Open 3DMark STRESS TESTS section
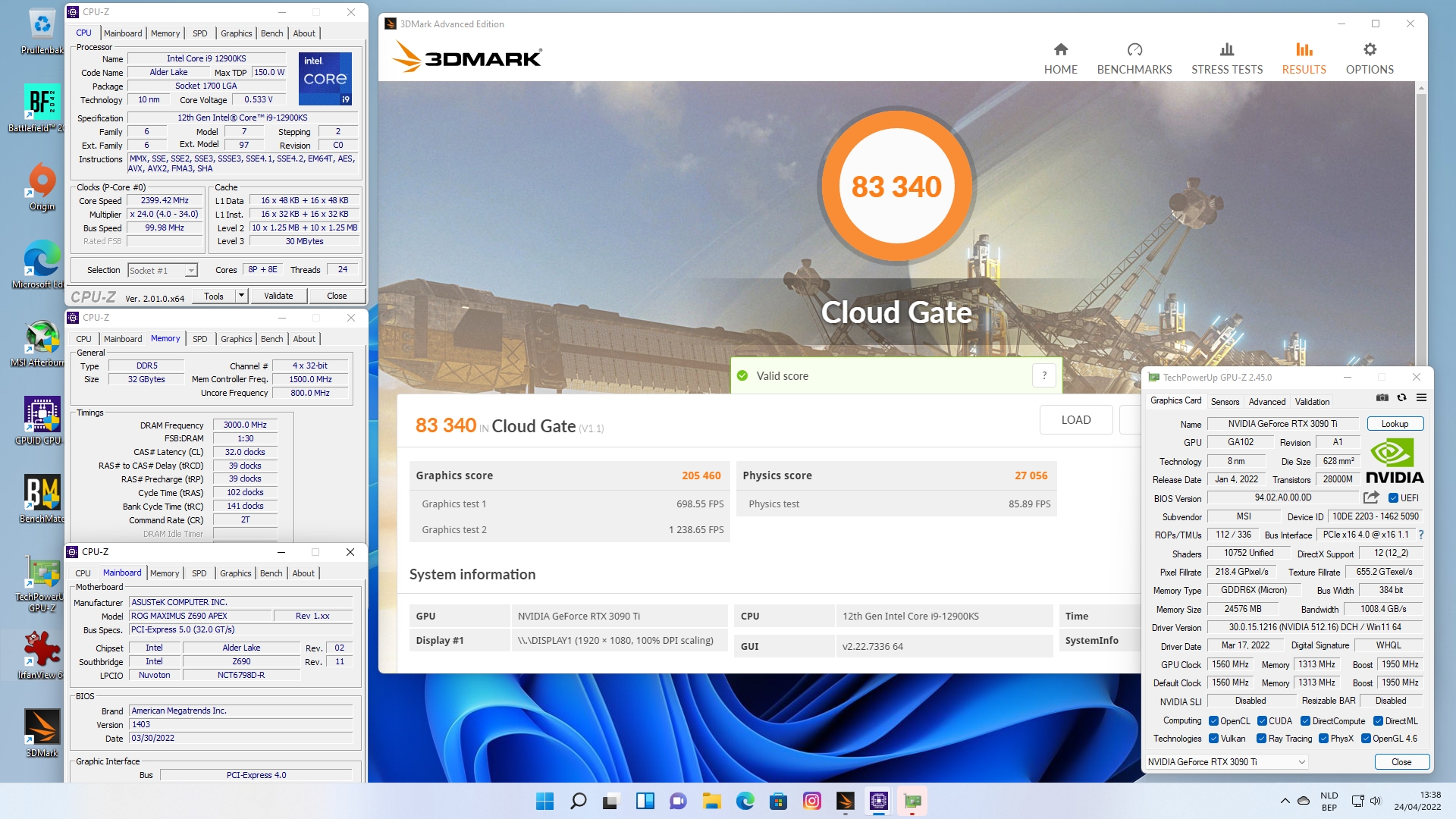Image resolution: width=1456 pixels, height=819 pixels. pos(1227,59)
